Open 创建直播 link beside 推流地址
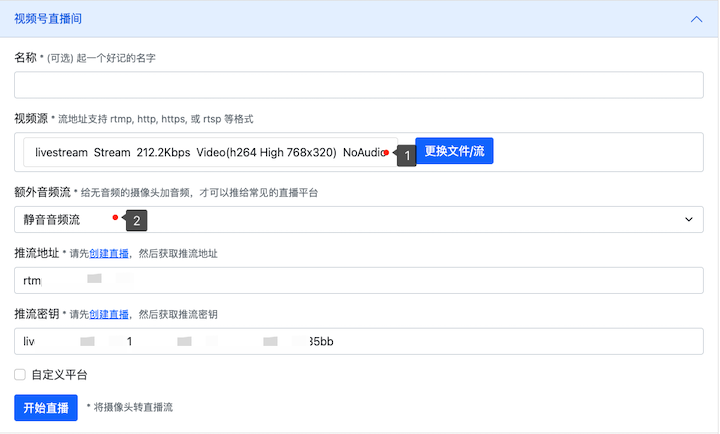This screenshot has height=434, width=720. coord(108,254)
